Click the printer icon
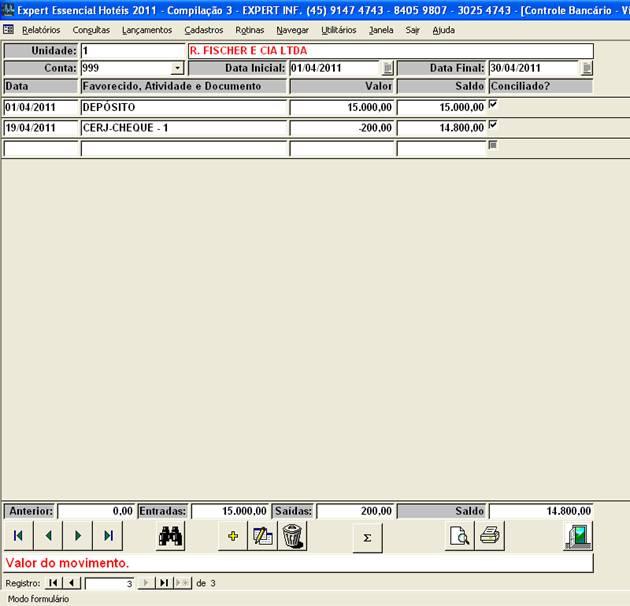Screen dimensions: 630x606 pos(489,536)
